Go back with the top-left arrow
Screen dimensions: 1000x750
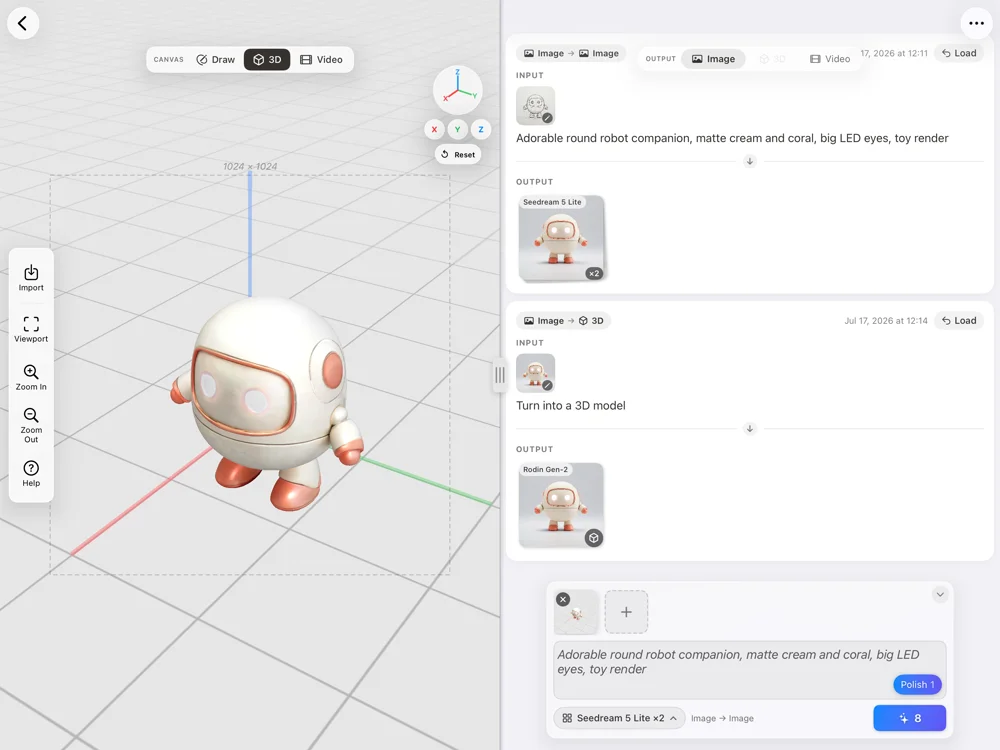tap(23, 24)
